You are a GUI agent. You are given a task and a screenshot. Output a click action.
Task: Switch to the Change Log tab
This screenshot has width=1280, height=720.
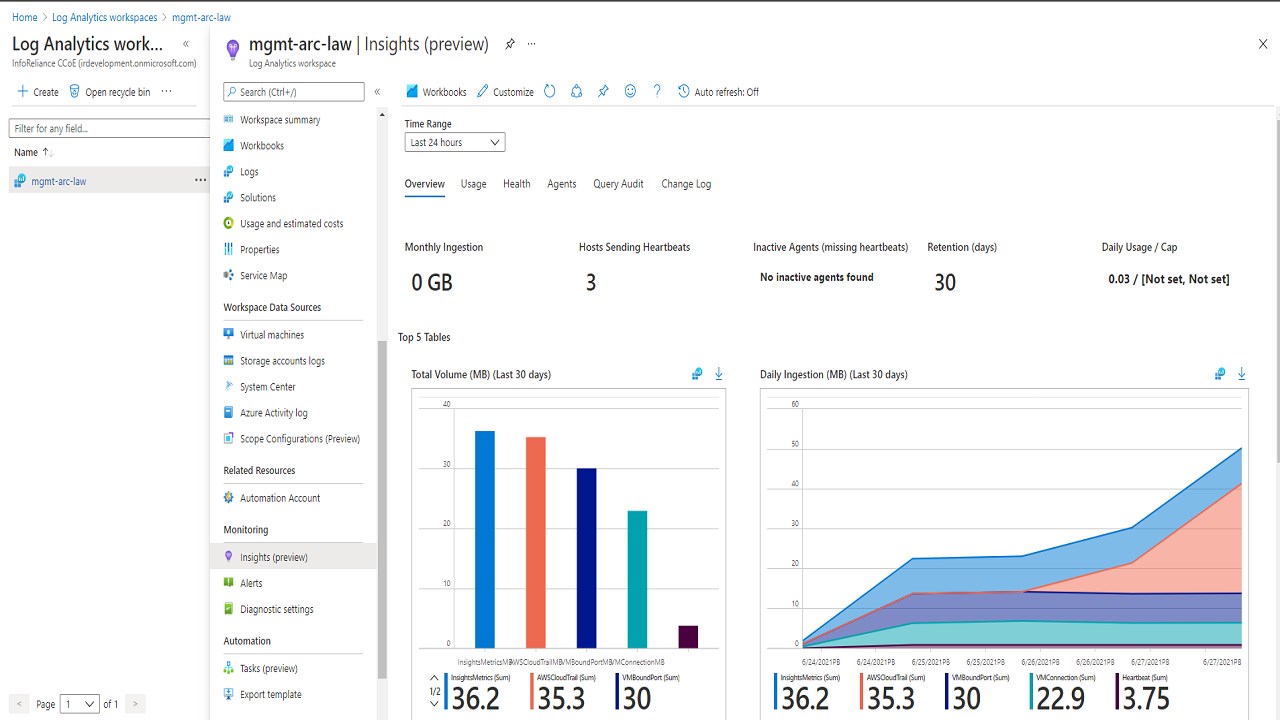pos(686,184)
